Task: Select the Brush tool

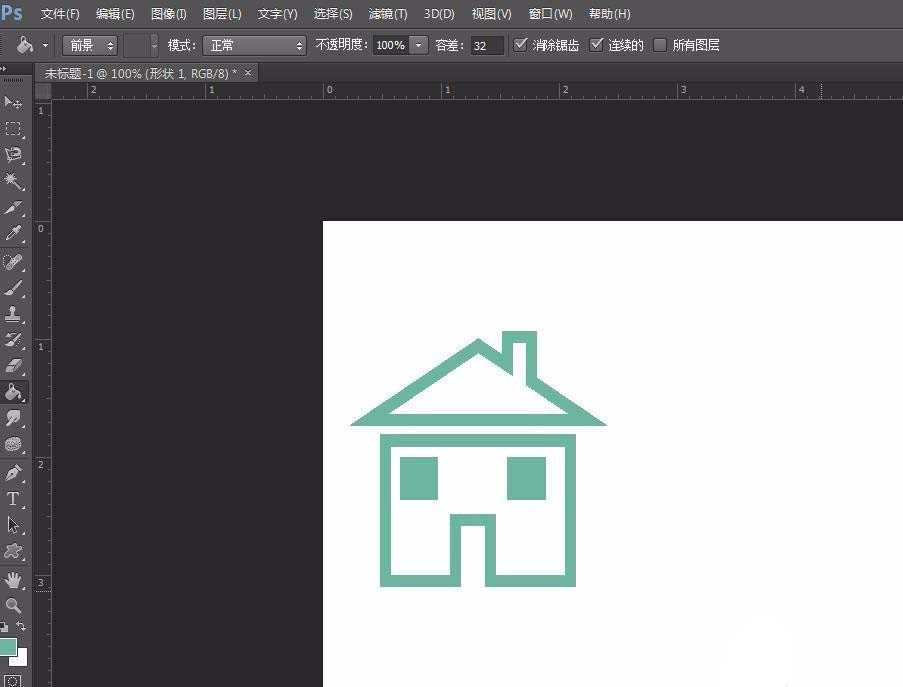Action: [14, 287]
